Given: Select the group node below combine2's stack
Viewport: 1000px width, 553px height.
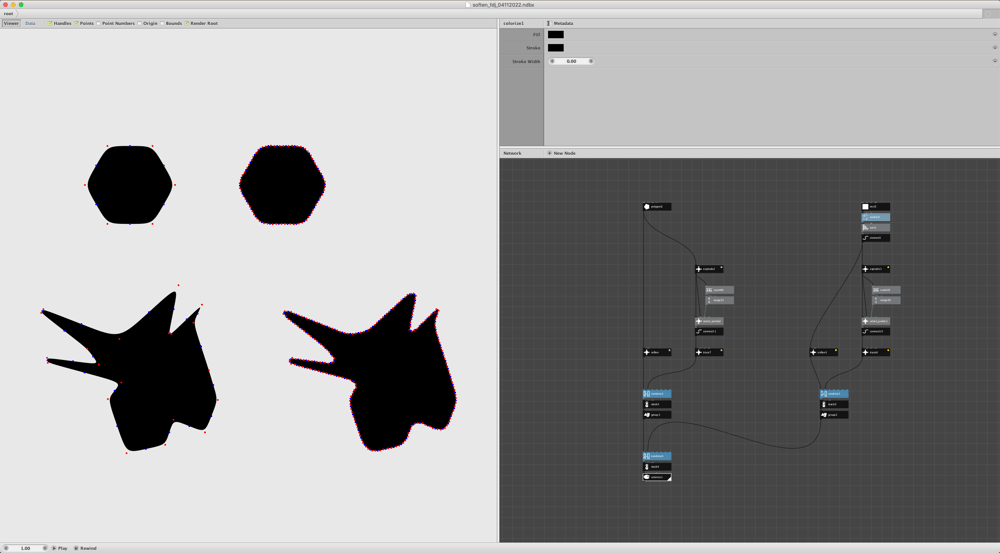Looking at the screenshot, I should pos(657,415).
